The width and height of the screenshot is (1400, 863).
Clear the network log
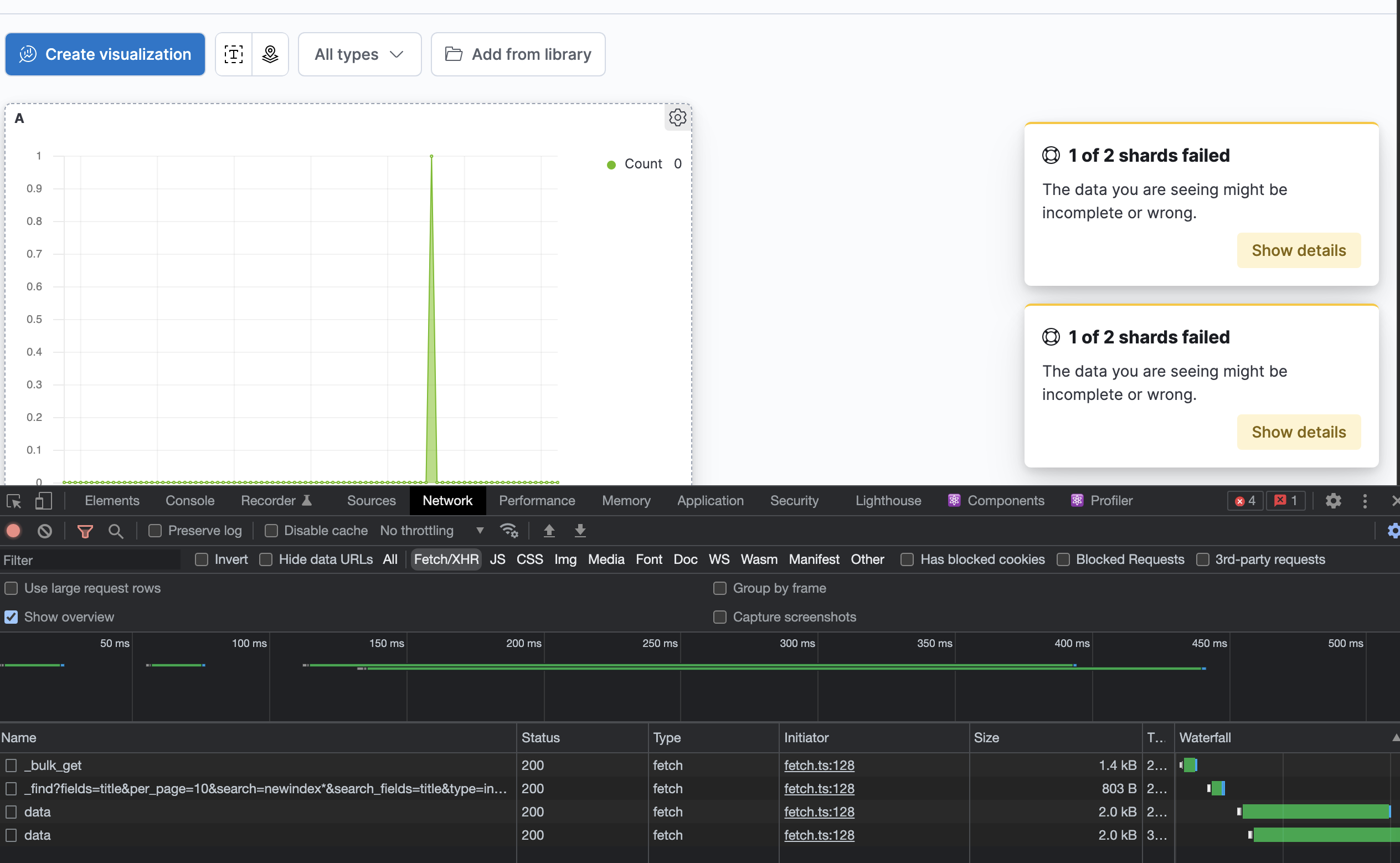point(44,531)
